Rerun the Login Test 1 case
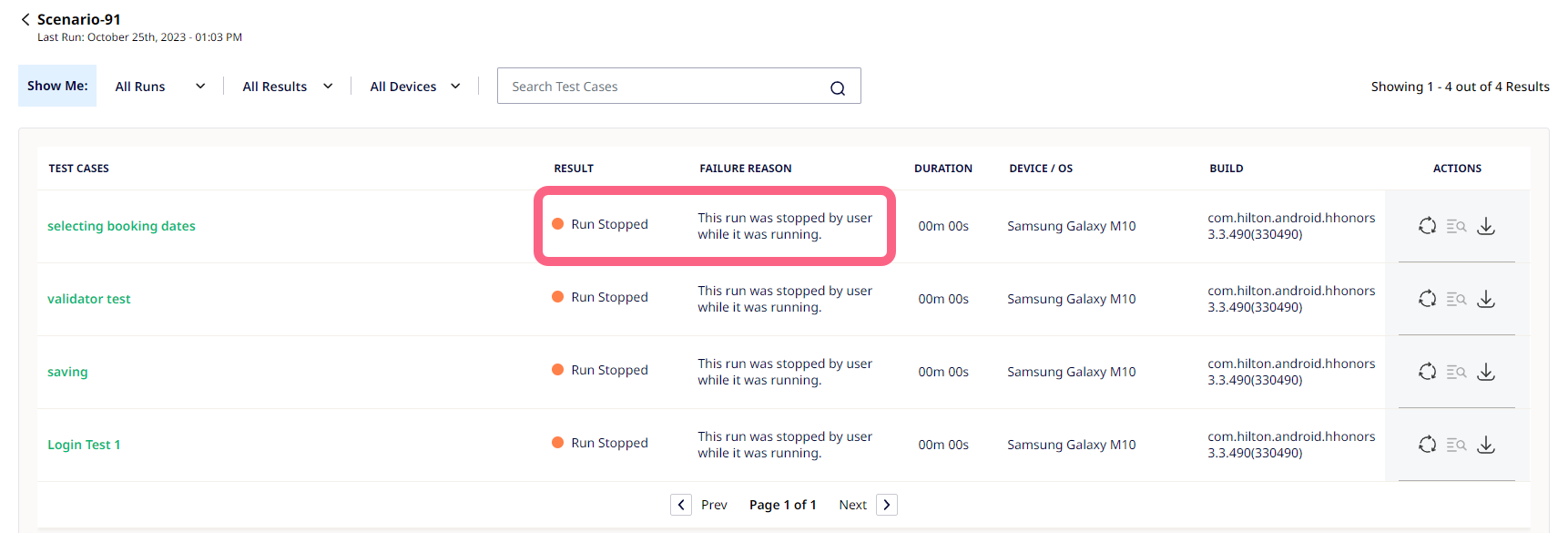The image size is (1568, 533). [1427, 445]
